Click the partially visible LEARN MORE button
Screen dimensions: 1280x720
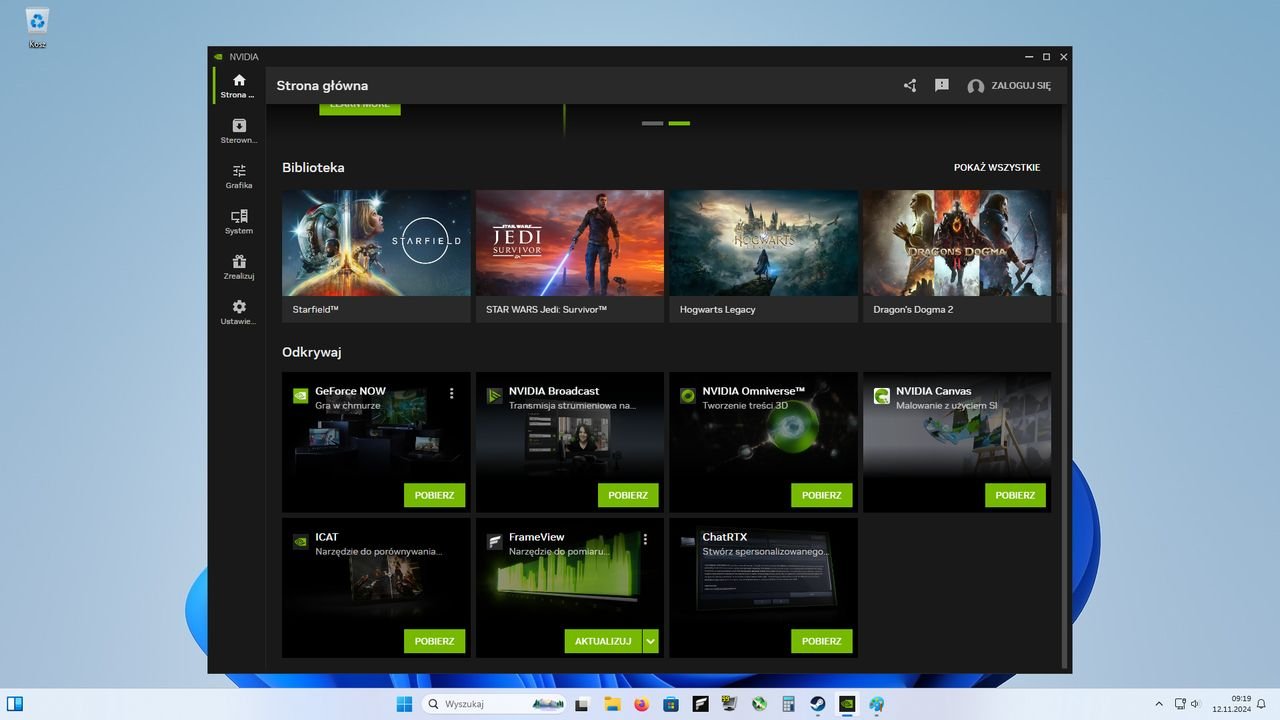coord(360,109)
